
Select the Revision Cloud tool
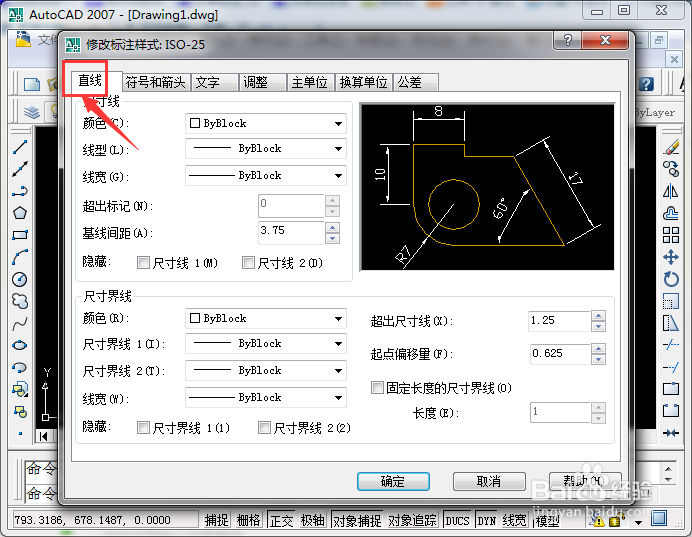pyautogui.click(x=20, y=301)
